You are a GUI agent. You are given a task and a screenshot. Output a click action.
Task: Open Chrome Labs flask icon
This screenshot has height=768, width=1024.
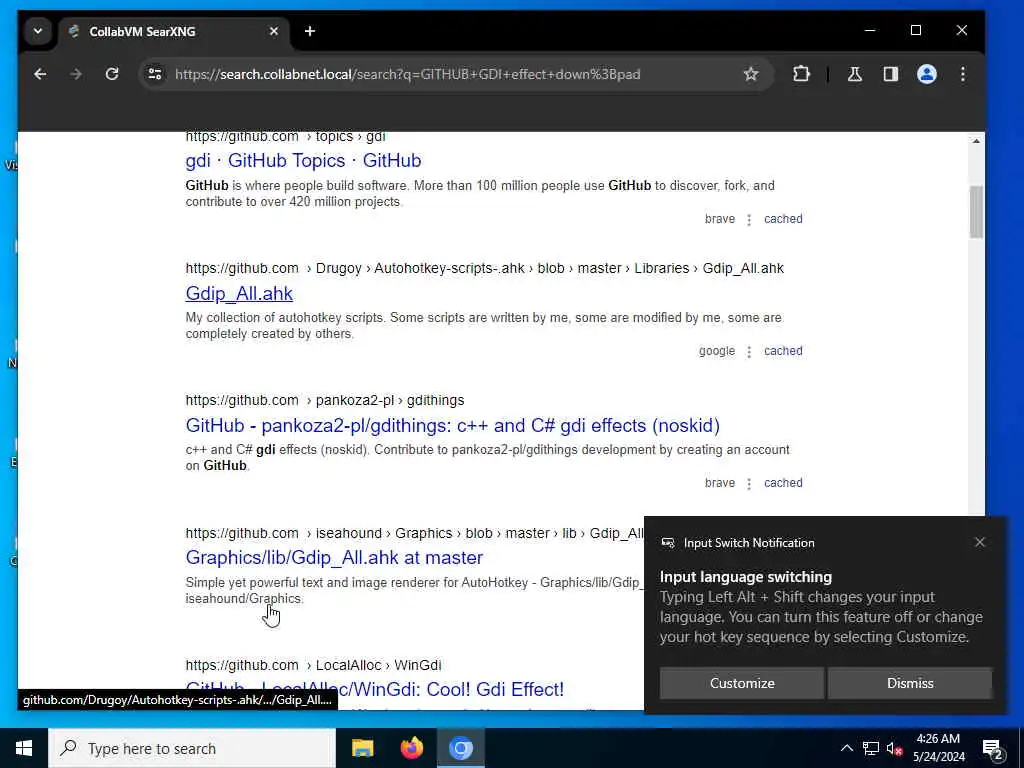click(x=855, y=74)
